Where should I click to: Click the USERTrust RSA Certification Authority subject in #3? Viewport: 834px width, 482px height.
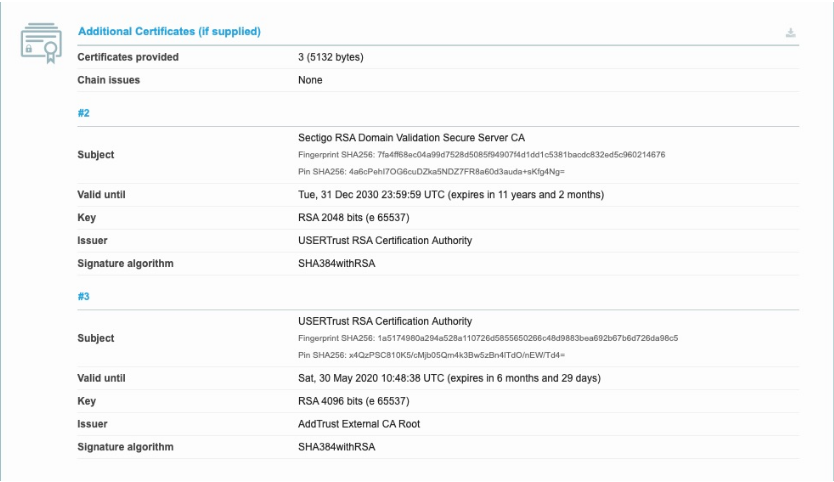(x=376, y=320)
